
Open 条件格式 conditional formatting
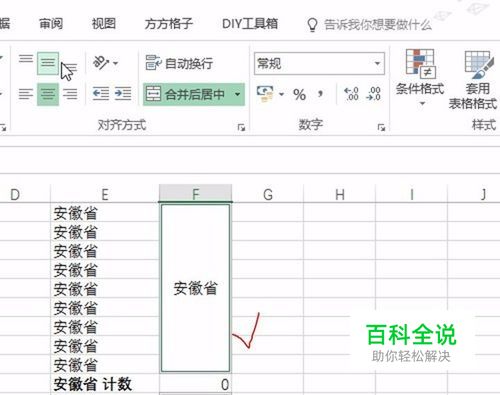420,78
